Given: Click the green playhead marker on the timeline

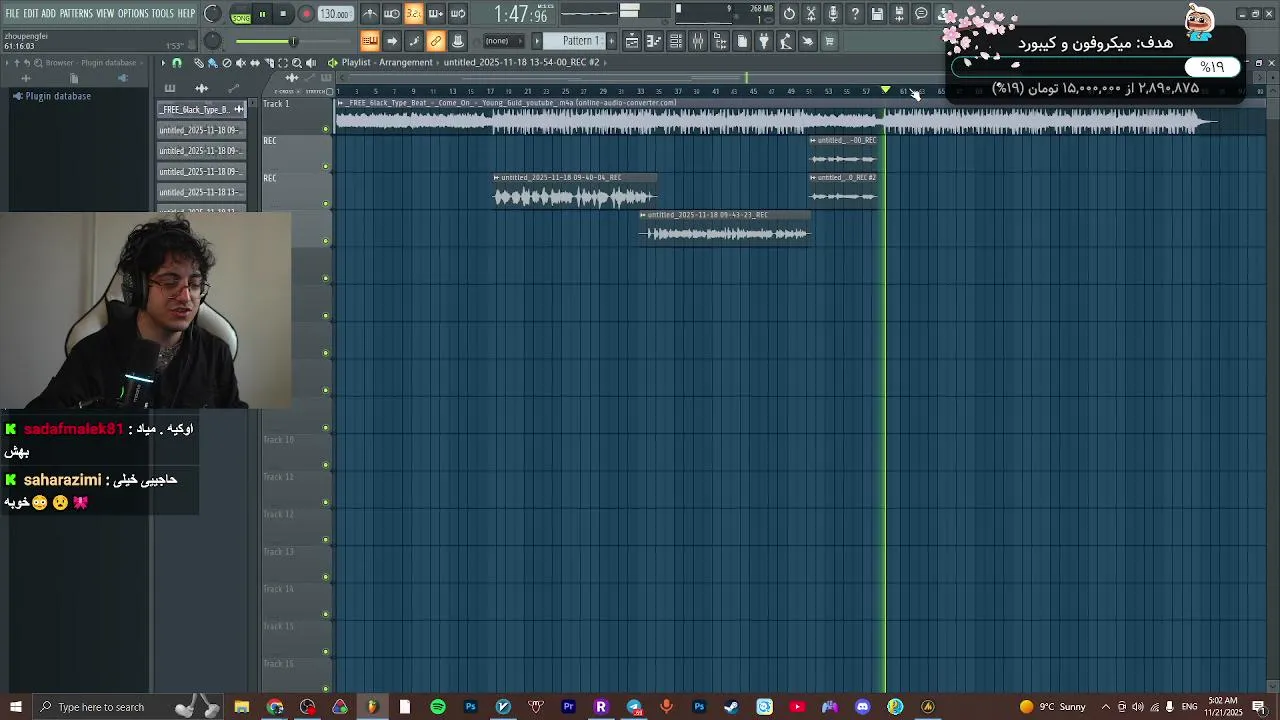Looking at the screenshot, I should point(885,91).
